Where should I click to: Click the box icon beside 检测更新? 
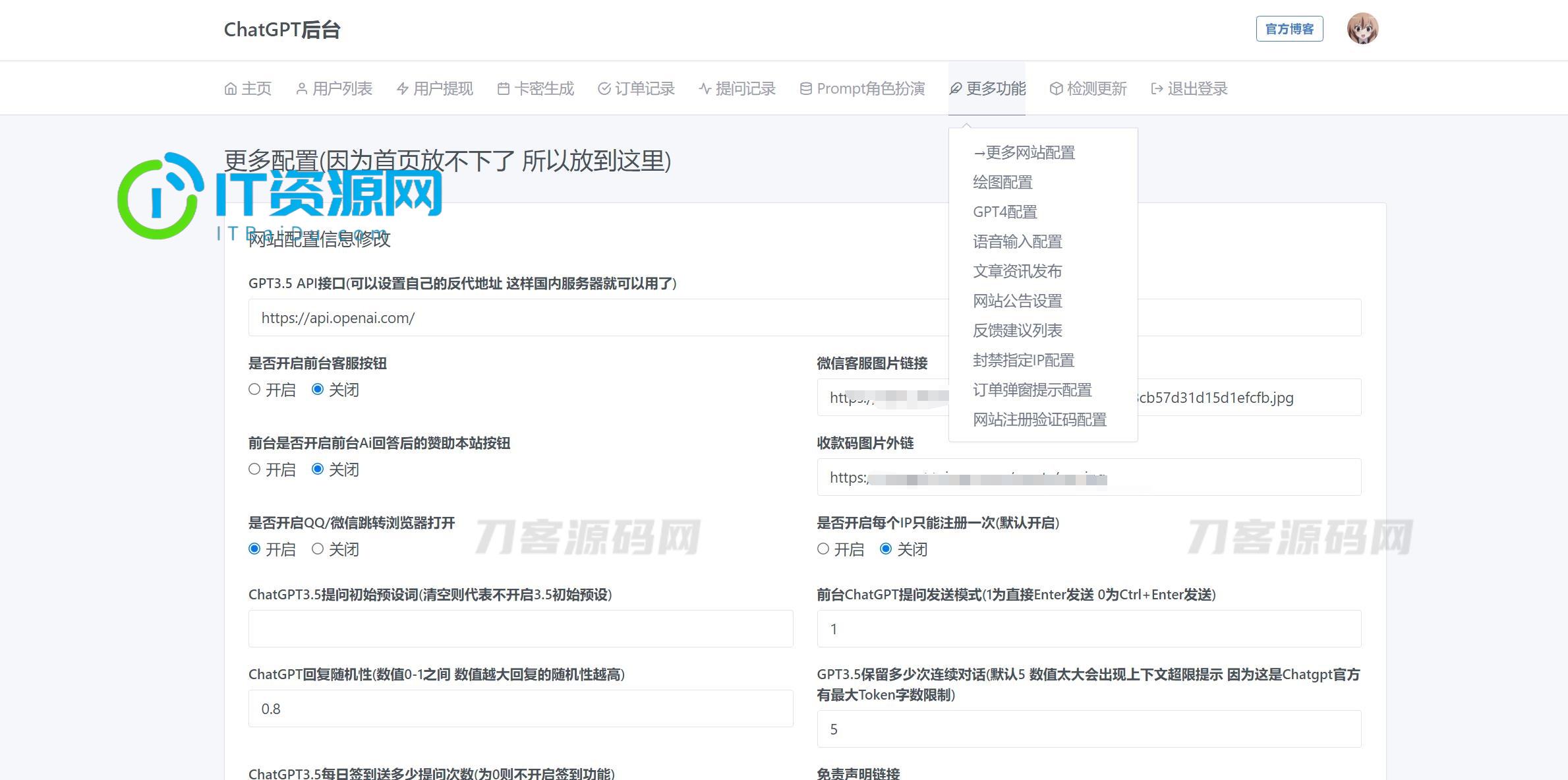1057,88
